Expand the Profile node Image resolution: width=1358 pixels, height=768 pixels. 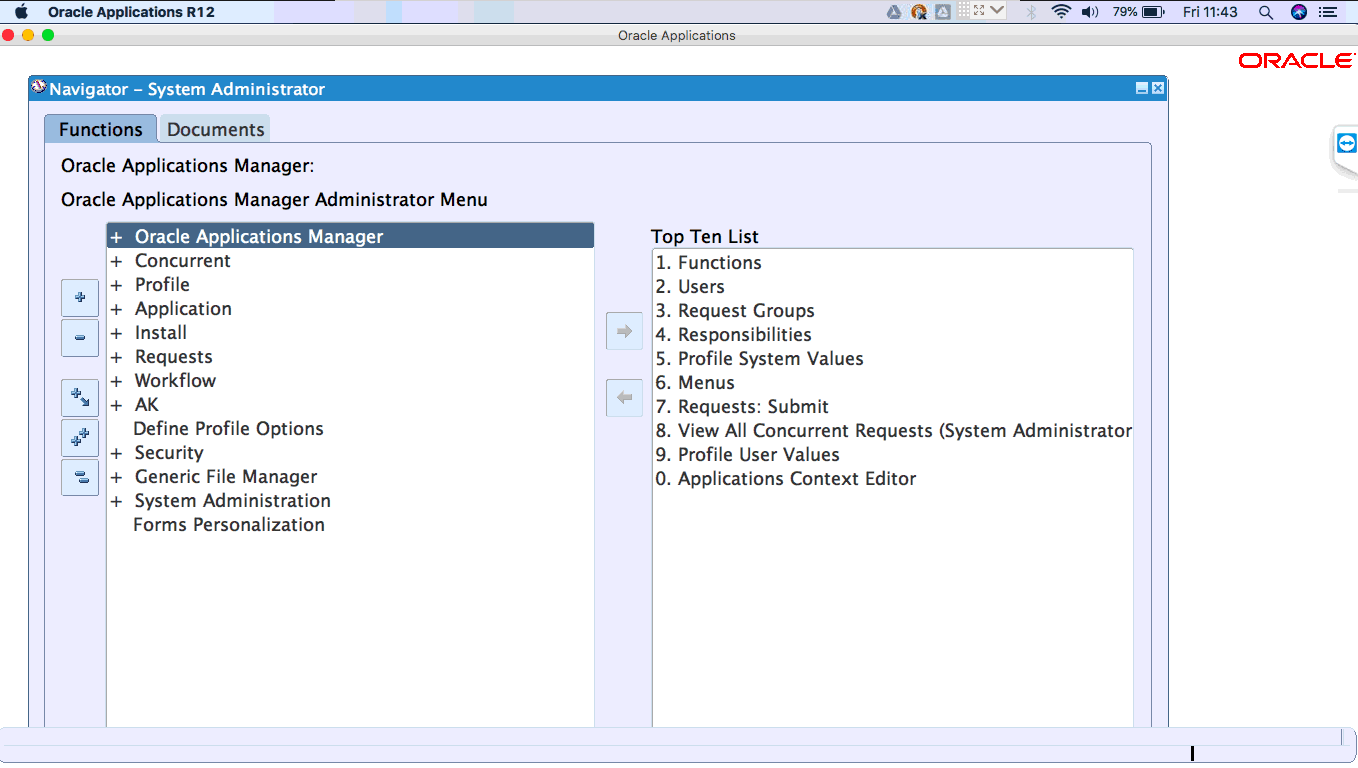[116, 285]
